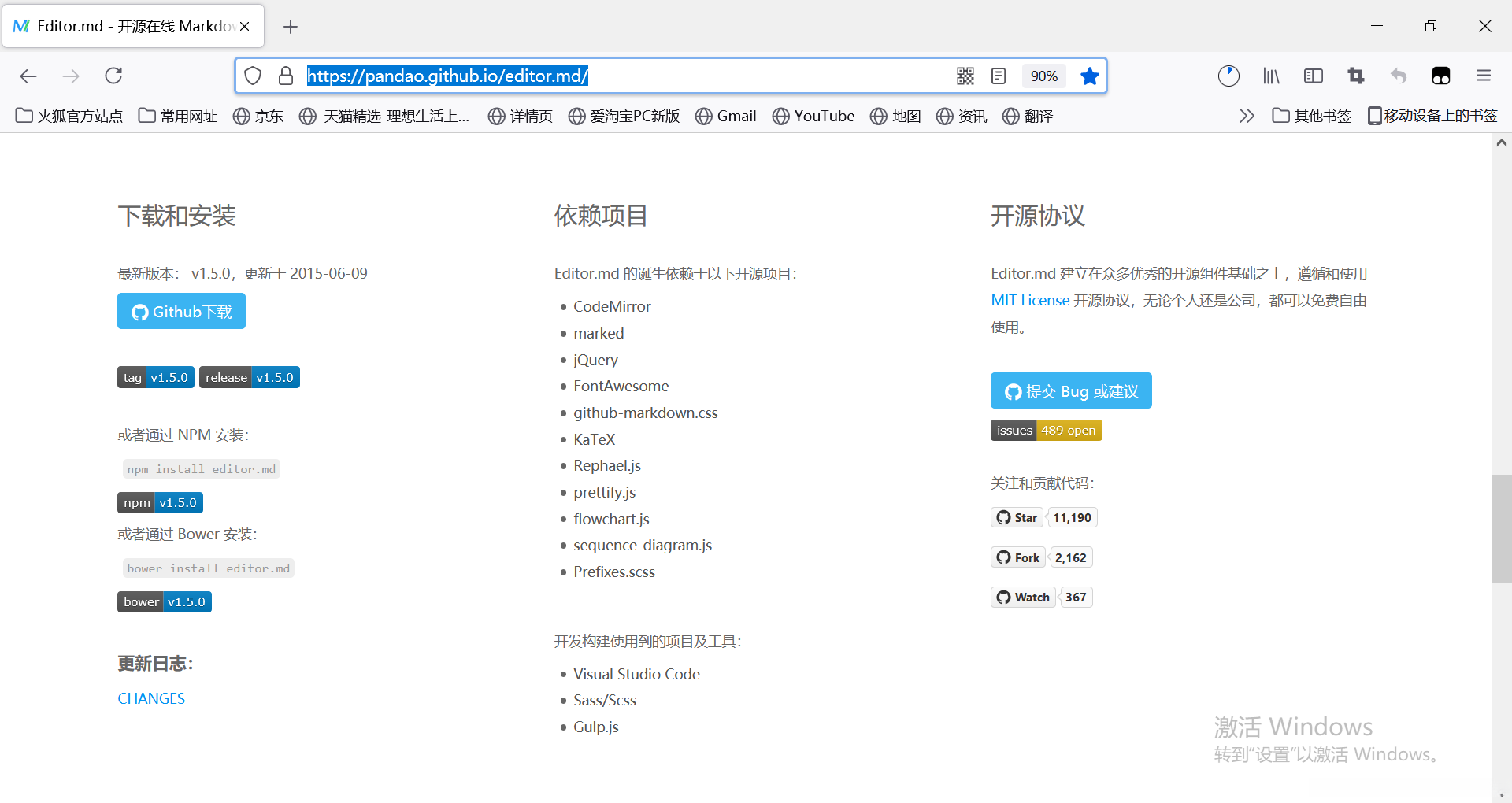This screenshot has width=1512, height=803.
Task: Toggle the browser sidebar
Action: click(x=1313, y=76)
